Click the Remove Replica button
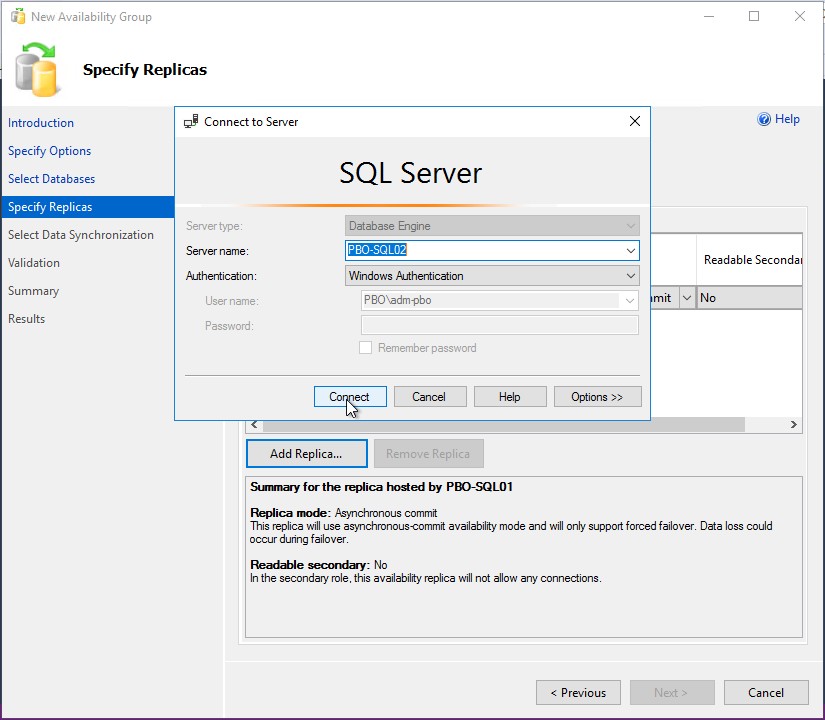This screenshot has height=720, width=825. pos(428,454)
